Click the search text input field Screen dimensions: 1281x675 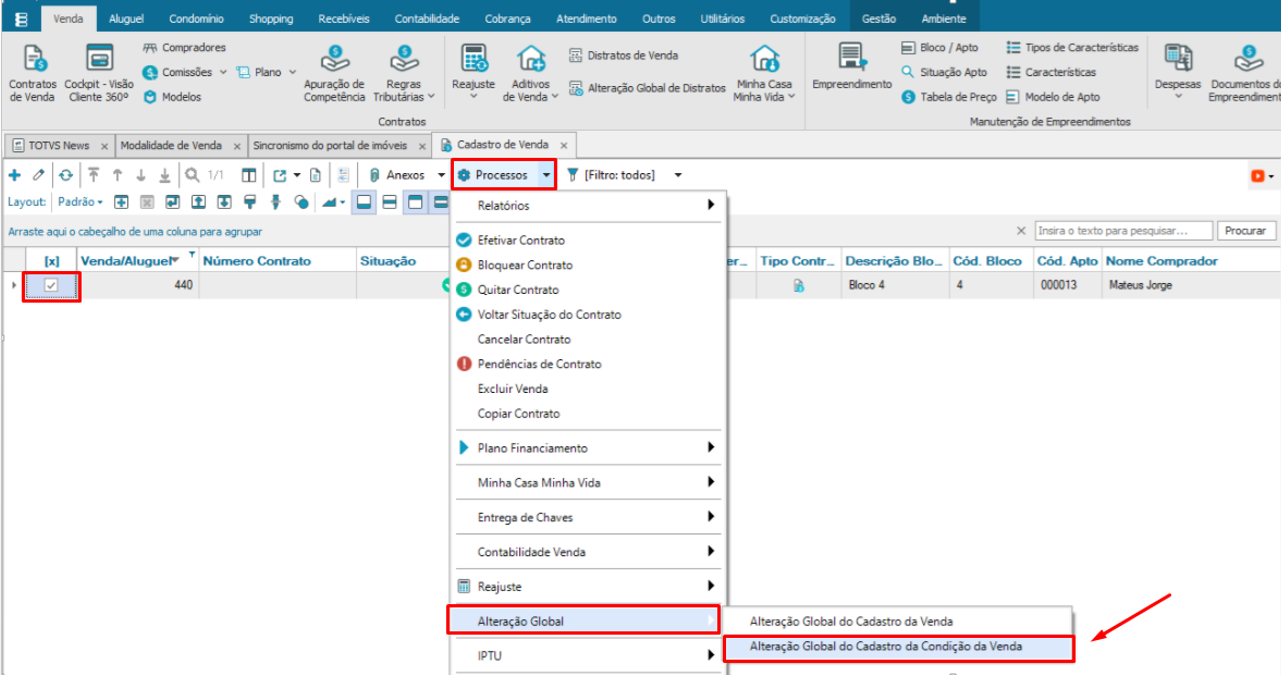click(x=1124, y=231)
